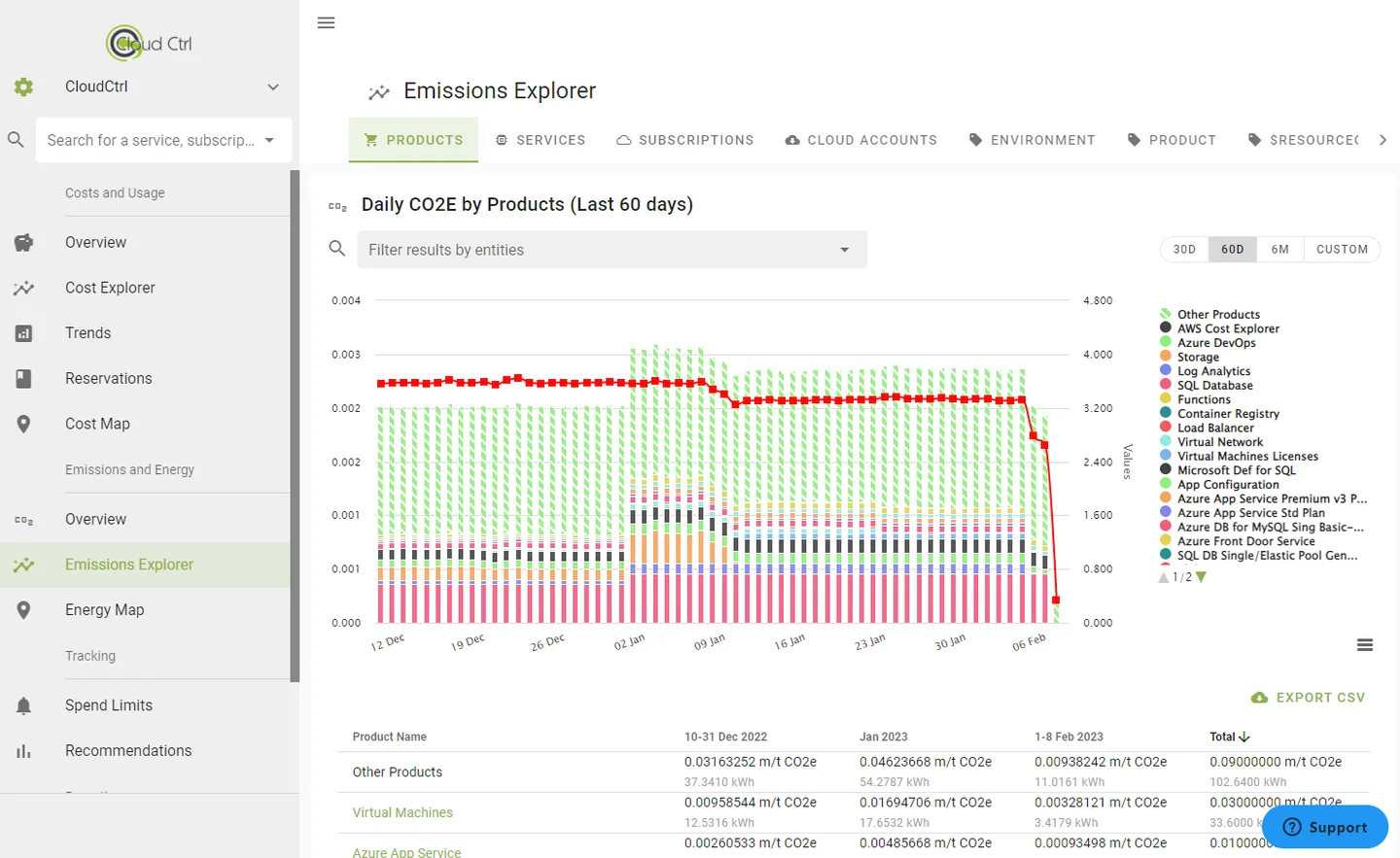Select the 60D time range
The height and width of the screenshot is (858, 1400).
click(1233, 250)
